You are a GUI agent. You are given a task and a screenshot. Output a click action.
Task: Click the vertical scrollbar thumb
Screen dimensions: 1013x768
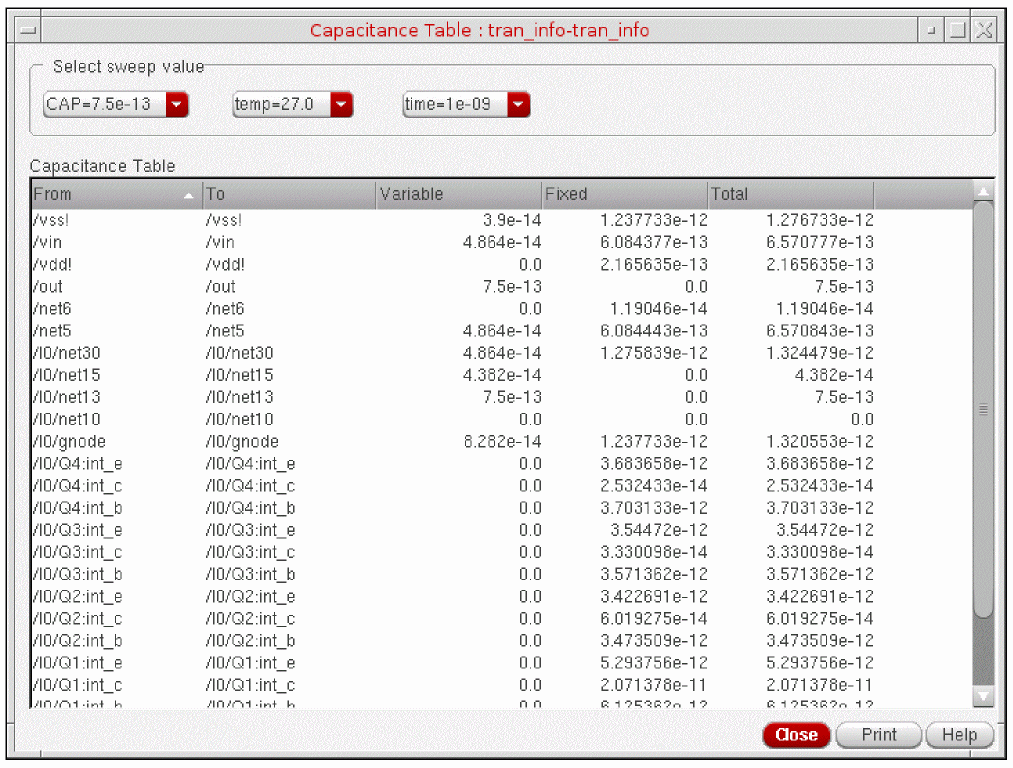coord(983,410)
